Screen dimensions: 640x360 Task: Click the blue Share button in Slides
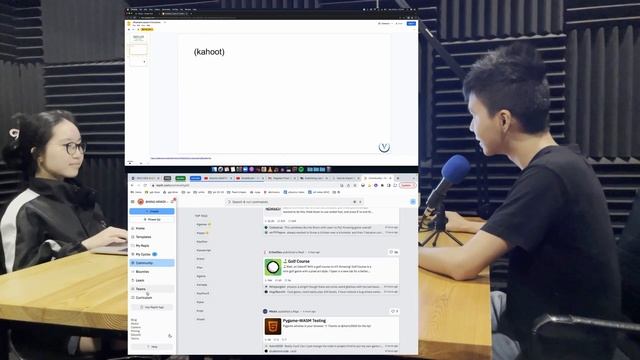tap(411, 24)
